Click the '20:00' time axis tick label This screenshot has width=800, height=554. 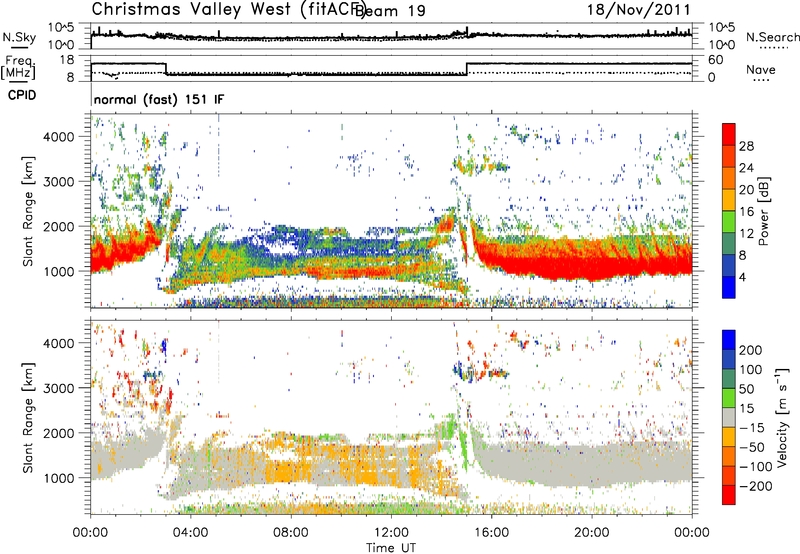tap(591, 533)
